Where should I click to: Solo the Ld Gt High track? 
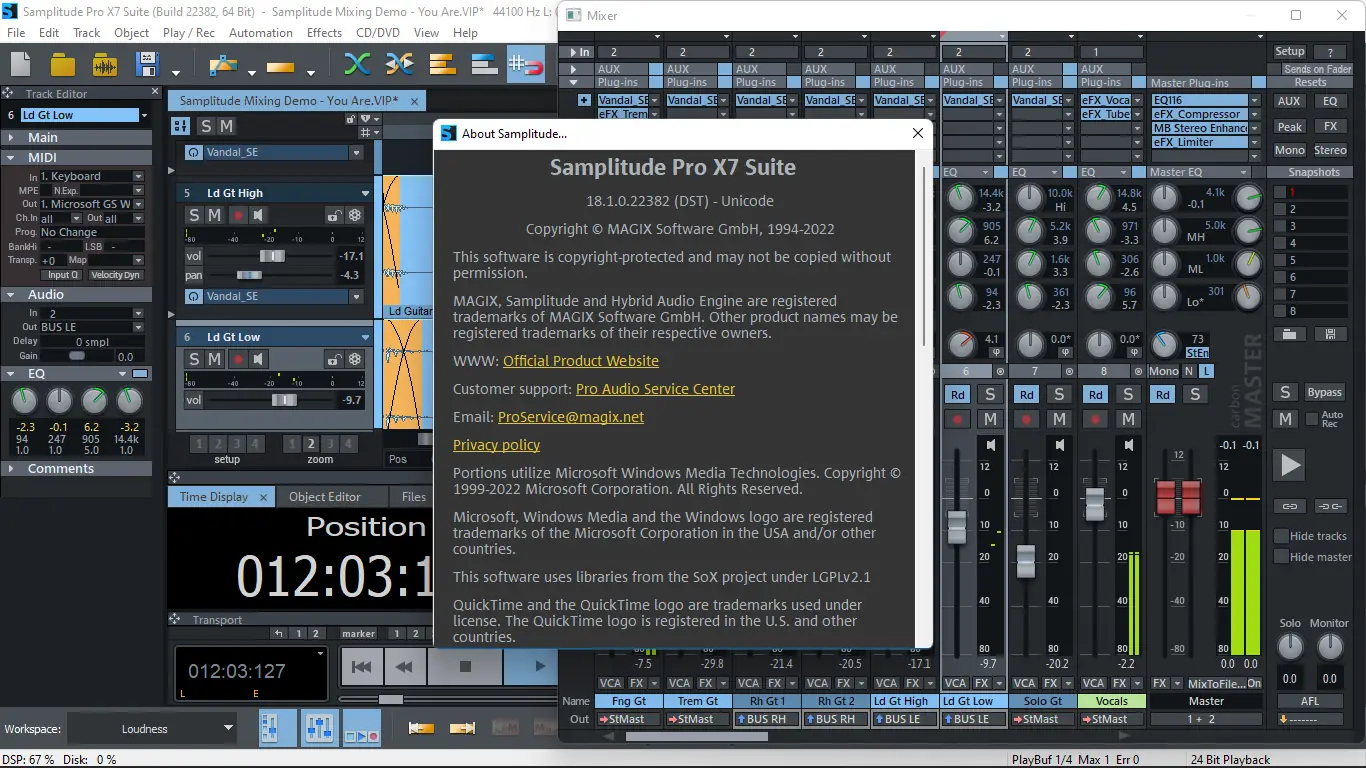[194, 215]
